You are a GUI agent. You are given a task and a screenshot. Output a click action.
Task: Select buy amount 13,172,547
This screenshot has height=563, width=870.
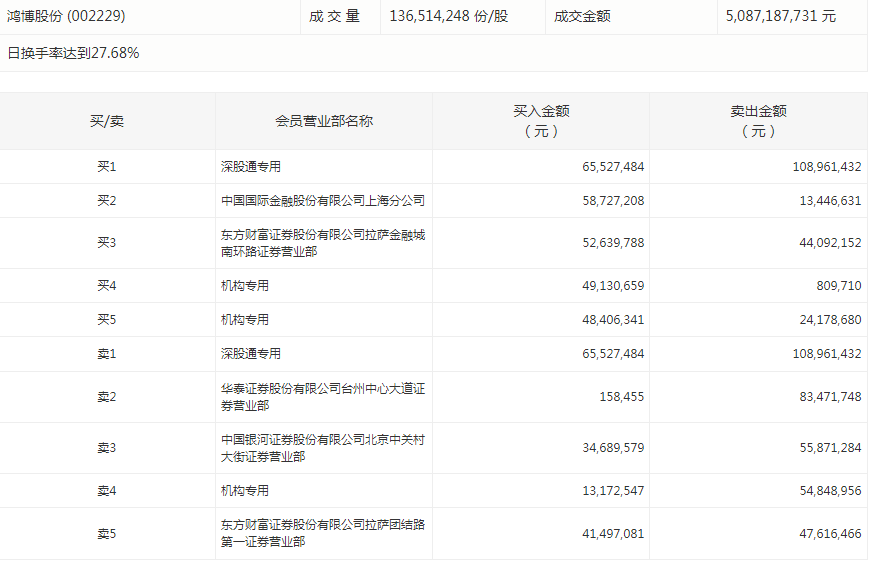(613, 490)
